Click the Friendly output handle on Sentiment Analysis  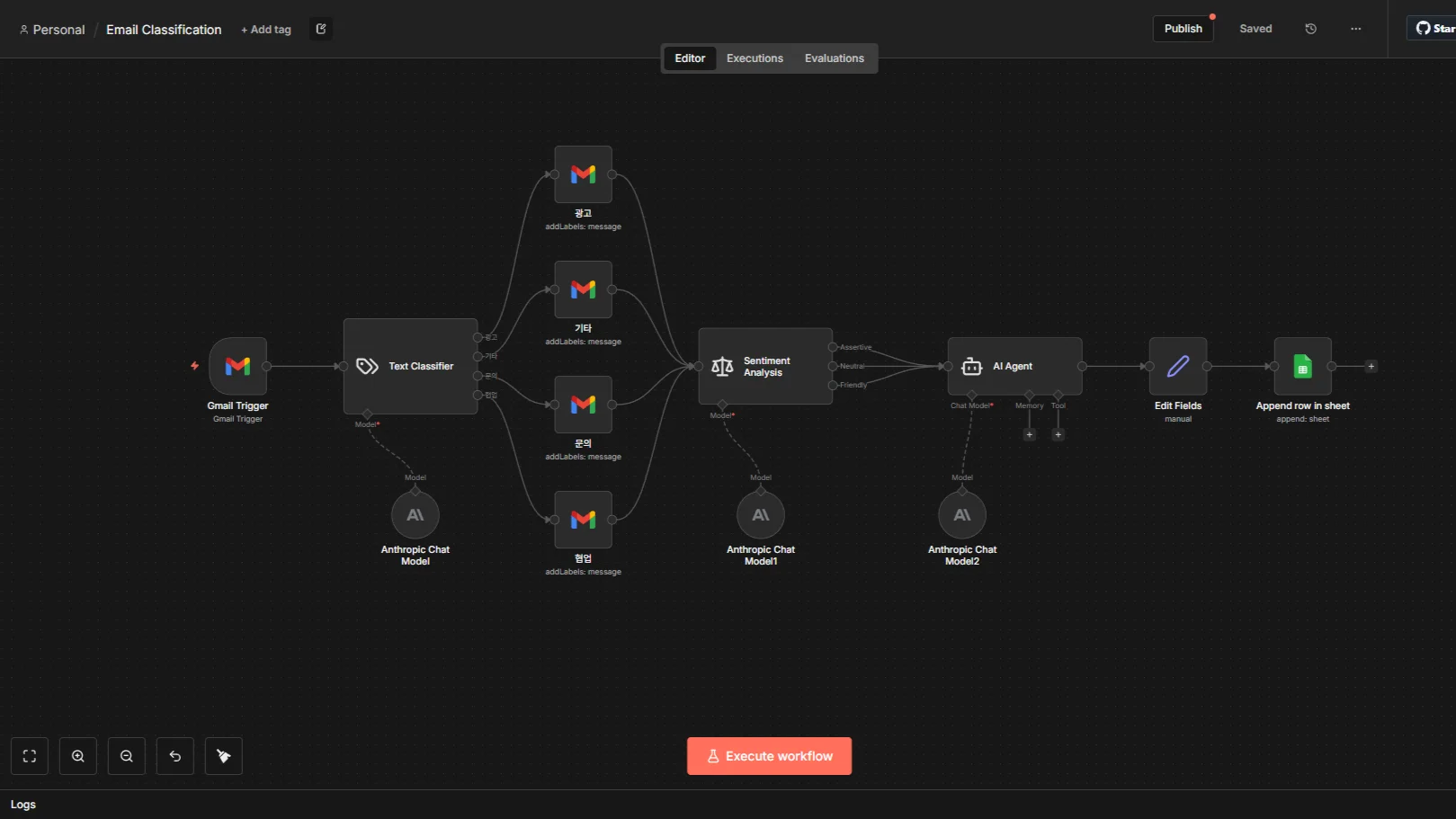tap(833, 385)
